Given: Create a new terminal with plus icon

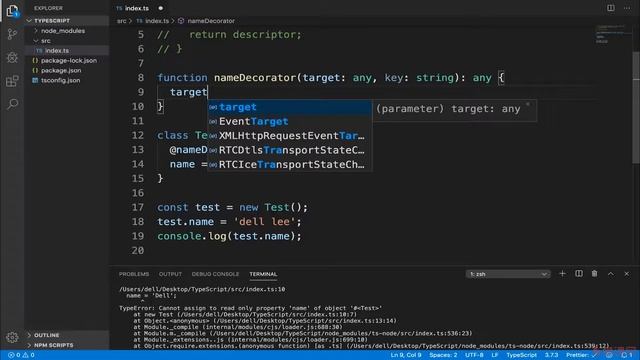Looking at the screenshot, I should pos(562,274).
